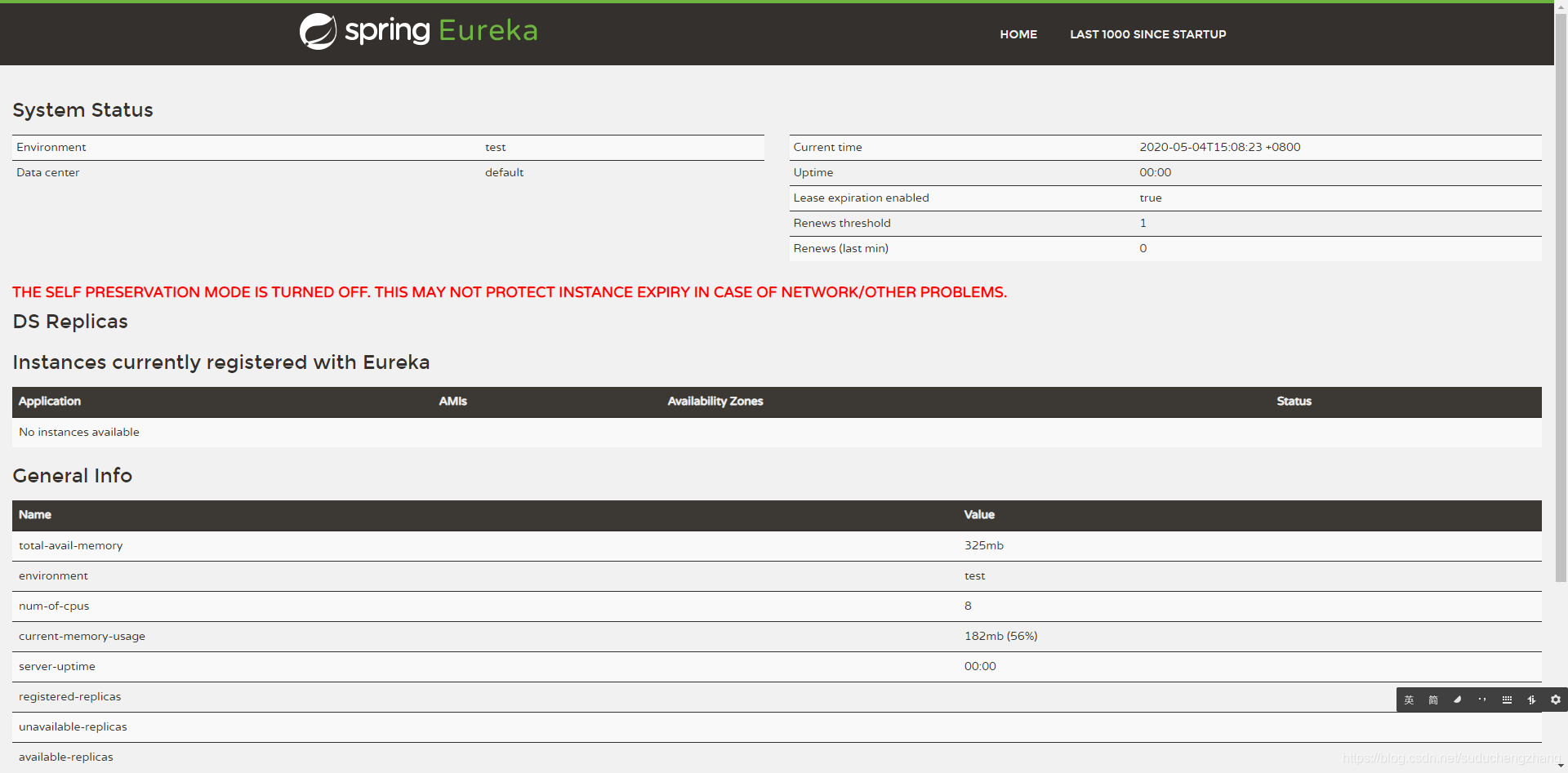This screenshot has height=773, width=1568.
Task: Click the Current time value 2020-05-04T15:08:23
Action: (x=1220, y=147)
